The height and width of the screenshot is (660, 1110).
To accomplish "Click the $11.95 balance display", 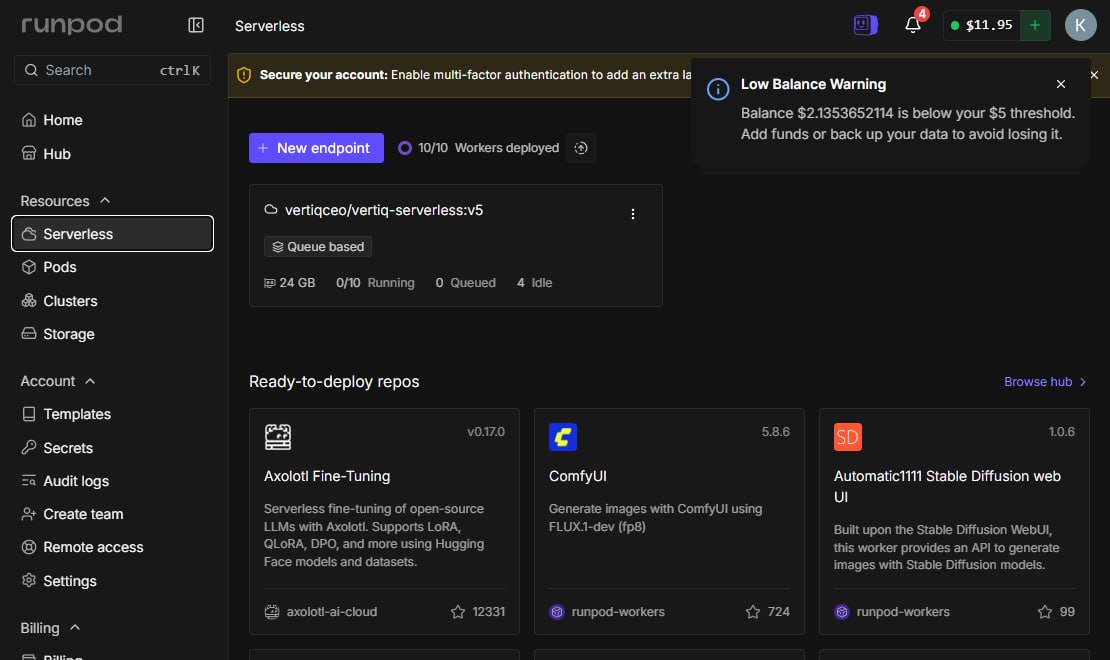I will pyautogui.click(x=982, y=25).
